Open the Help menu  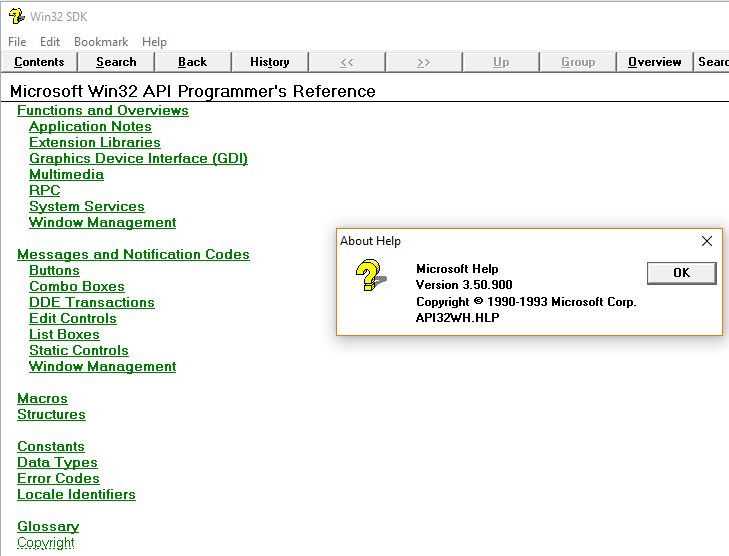[x=154, y=42]
